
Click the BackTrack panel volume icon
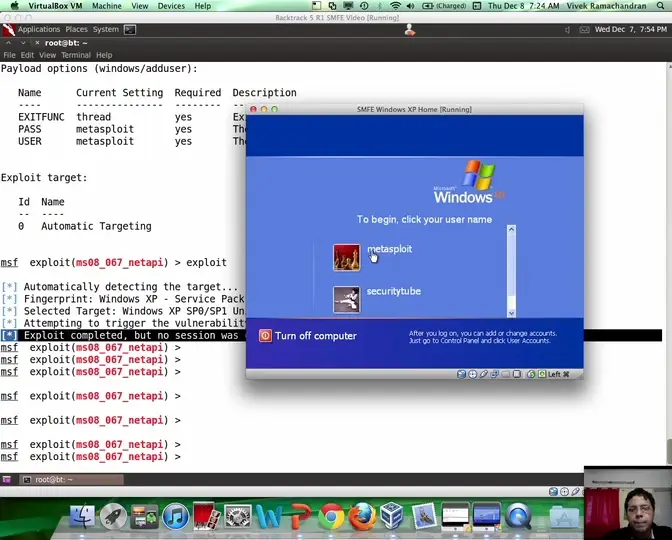click(x=567, y=30)
